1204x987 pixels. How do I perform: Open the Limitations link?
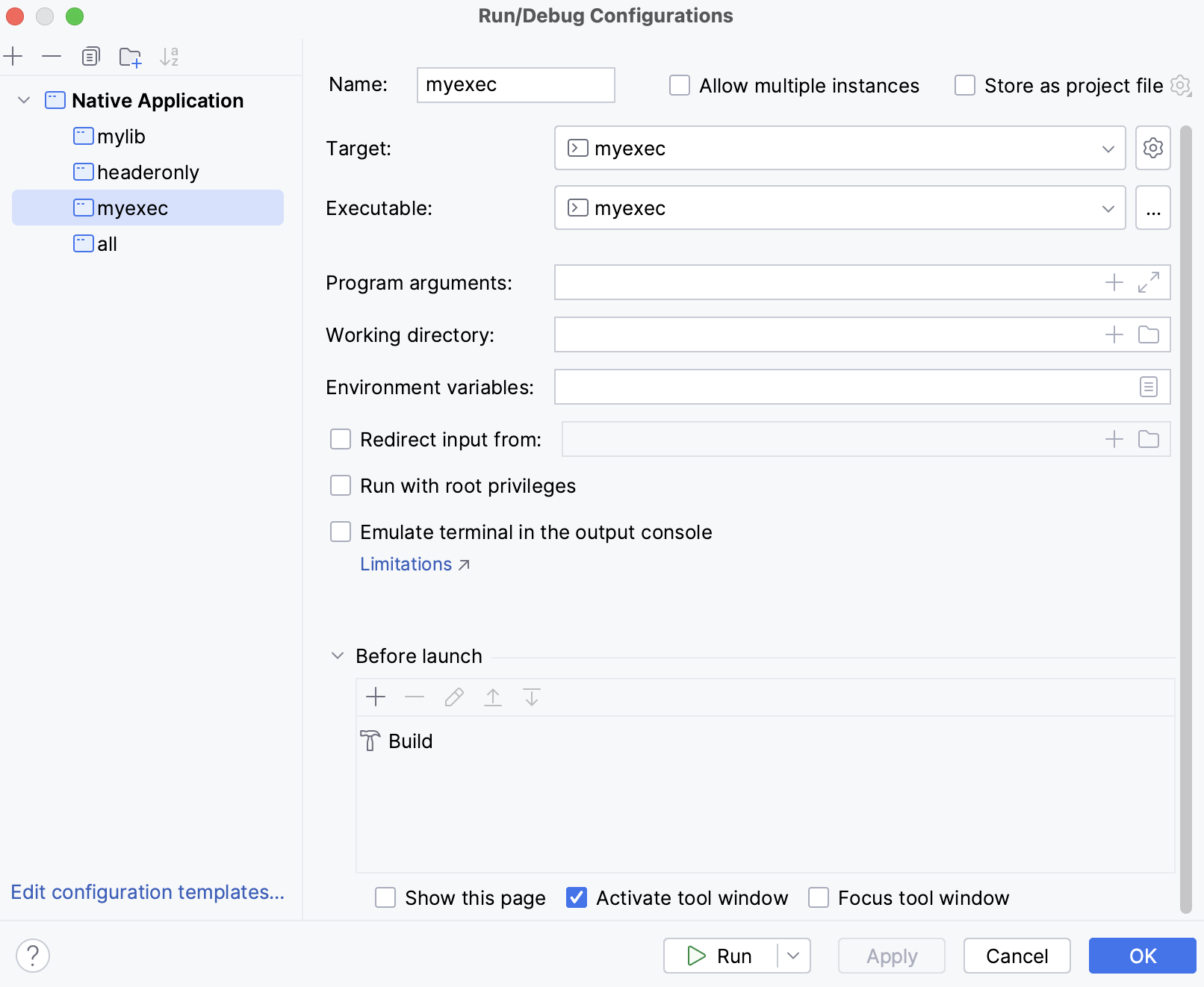click(x=406, y=564)
